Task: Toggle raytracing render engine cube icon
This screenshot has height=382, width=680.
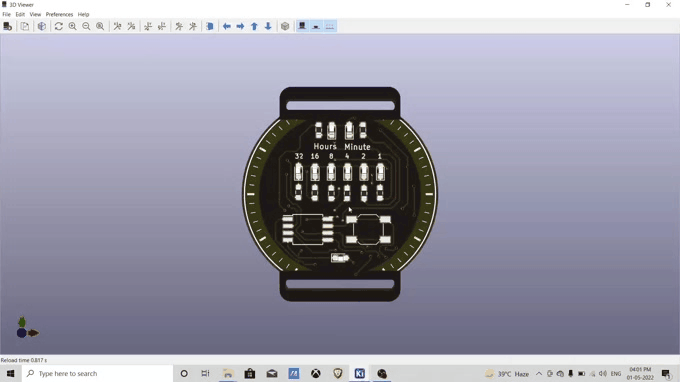Action: (x=42, y=26)
